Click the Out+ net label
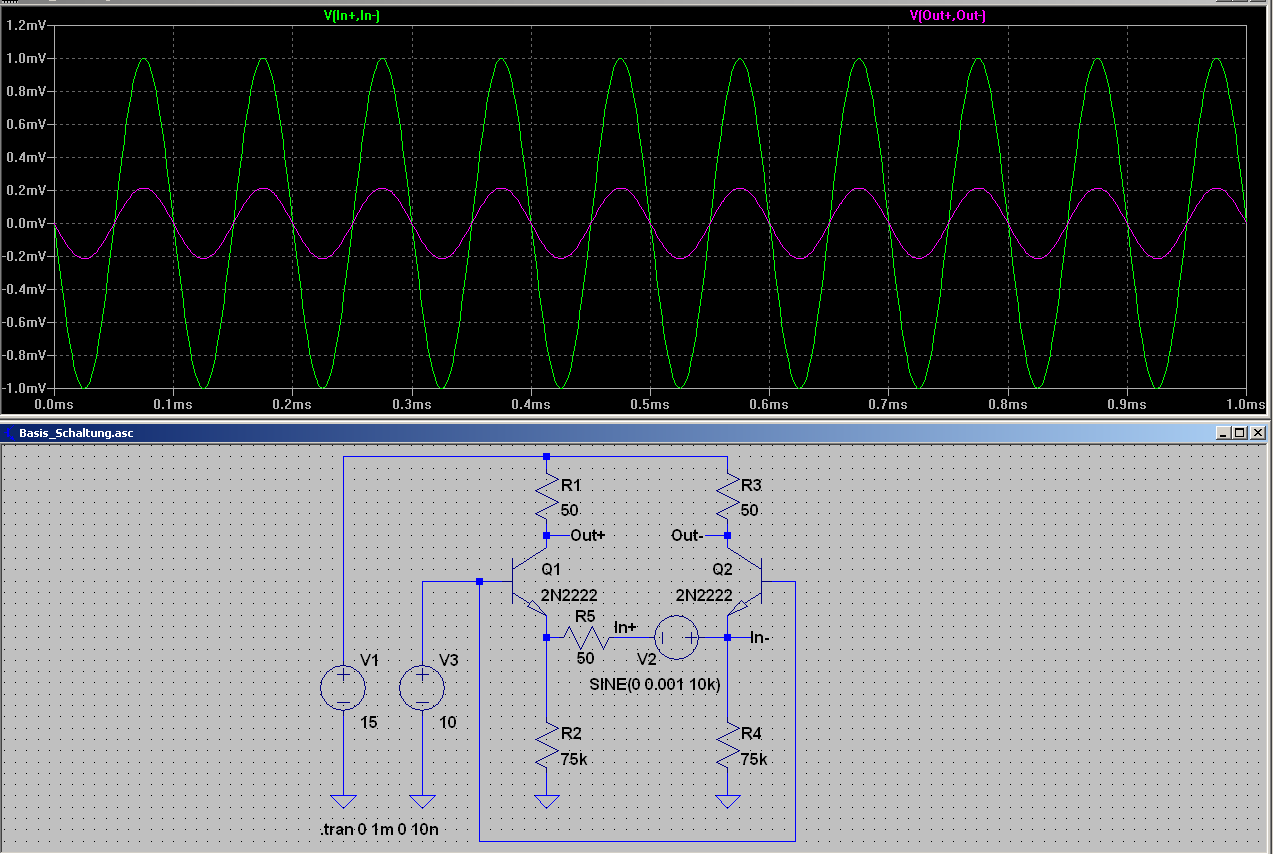The width and height of the screenshot is (1274, 854). click(x=588, y=535)
